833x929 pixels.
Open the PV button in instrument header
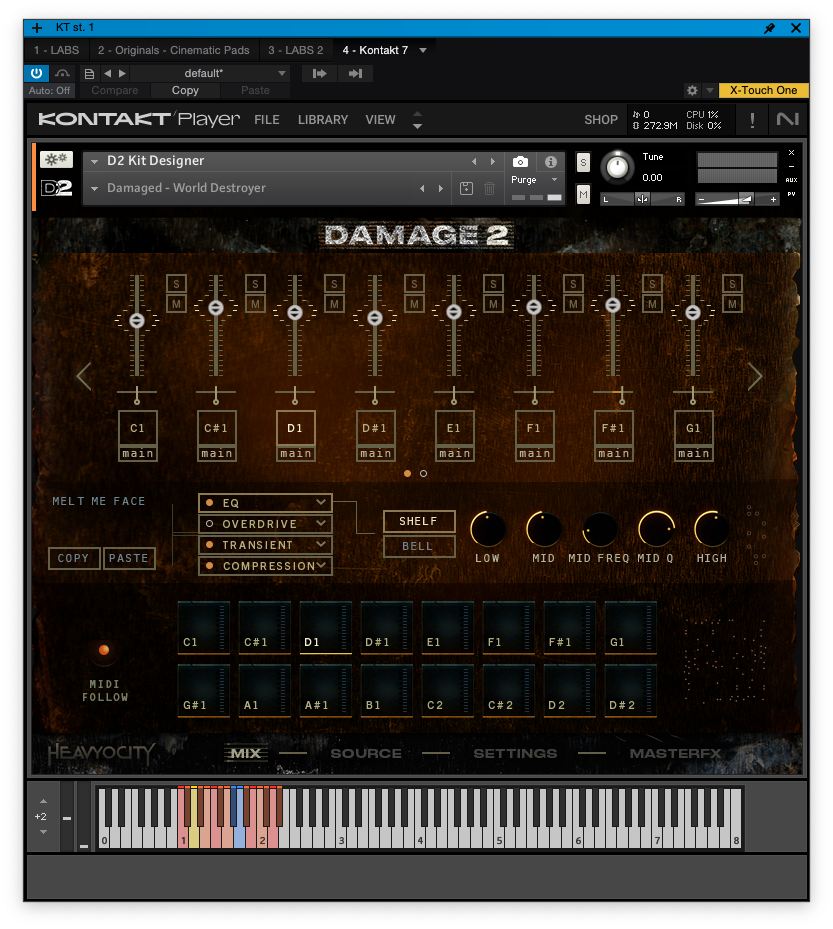pos(791,194)
